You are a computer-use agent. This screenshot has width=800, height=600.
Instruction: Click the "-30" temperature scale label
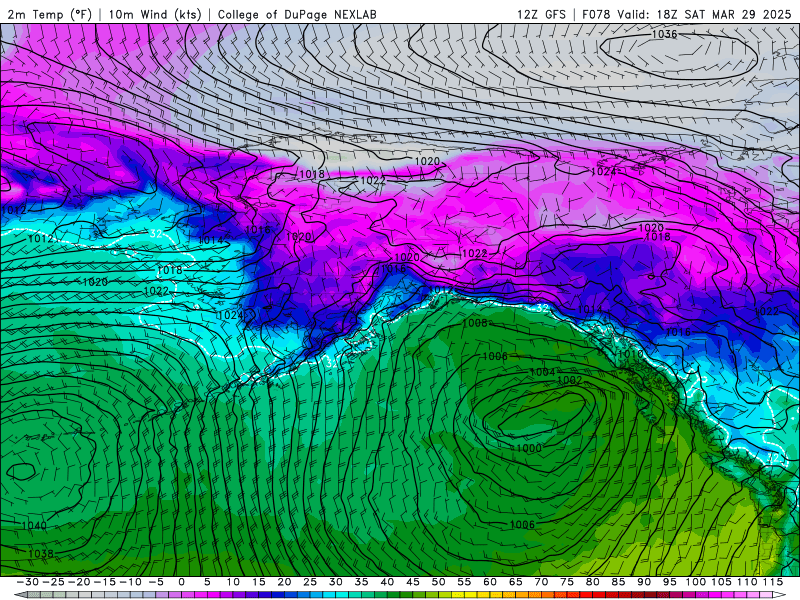coord(27,582)
